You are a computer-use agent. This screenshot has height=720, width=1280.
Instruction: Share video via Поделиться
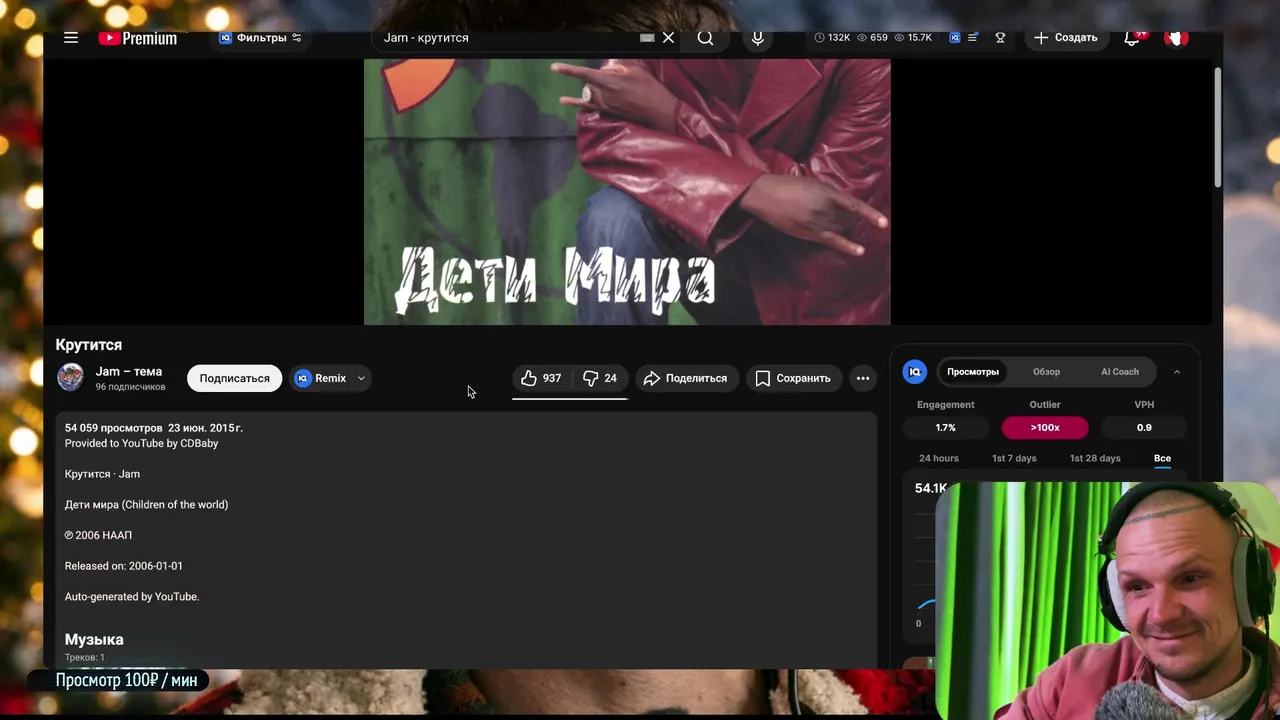tap(686, 378)
